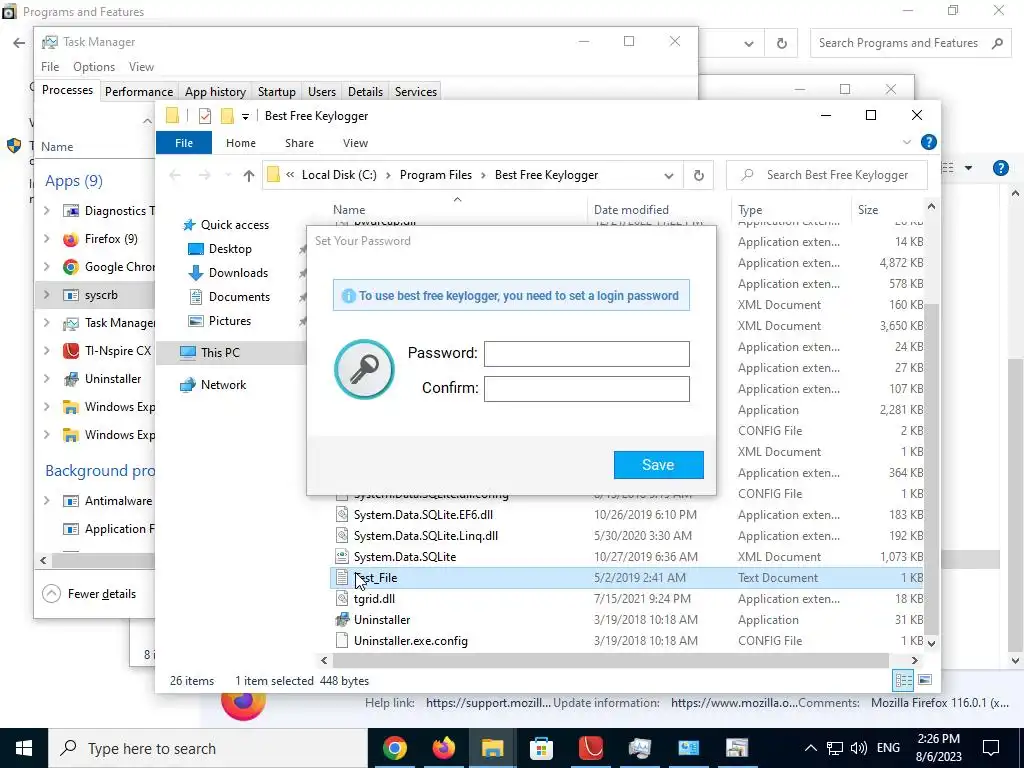Click the volume speaker tray icon
Viewport: 1024px width, 768px height.
(859, 748)
